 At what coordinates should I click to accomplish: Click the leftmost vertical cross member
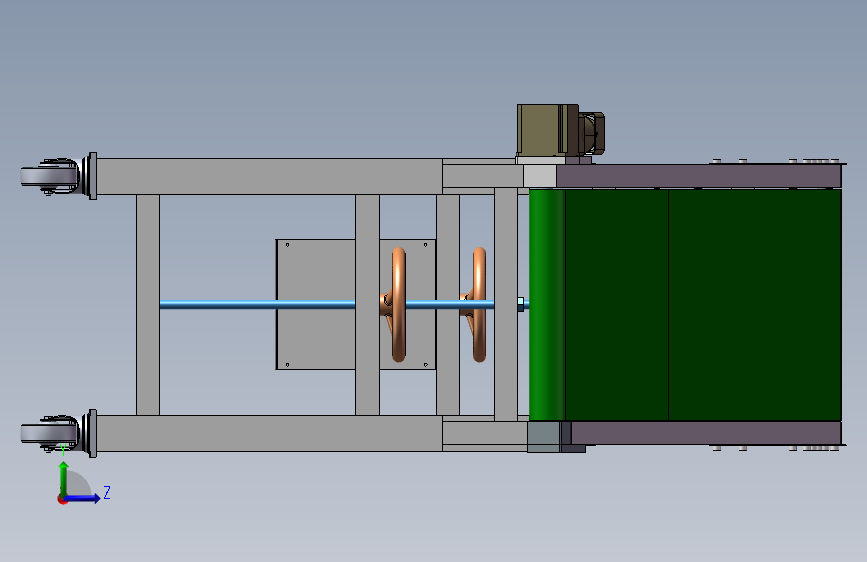pos(148,305)
